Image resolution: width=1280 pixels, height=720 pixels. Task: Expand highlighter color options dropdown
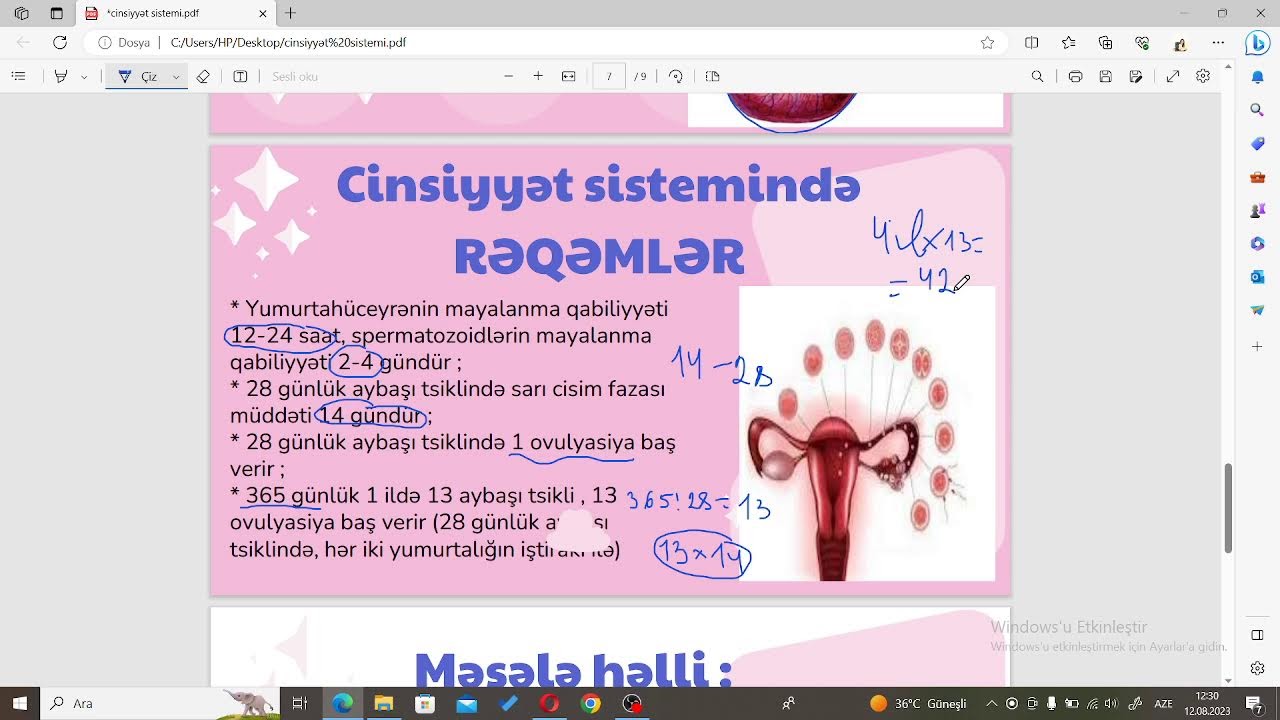(84, 76)
